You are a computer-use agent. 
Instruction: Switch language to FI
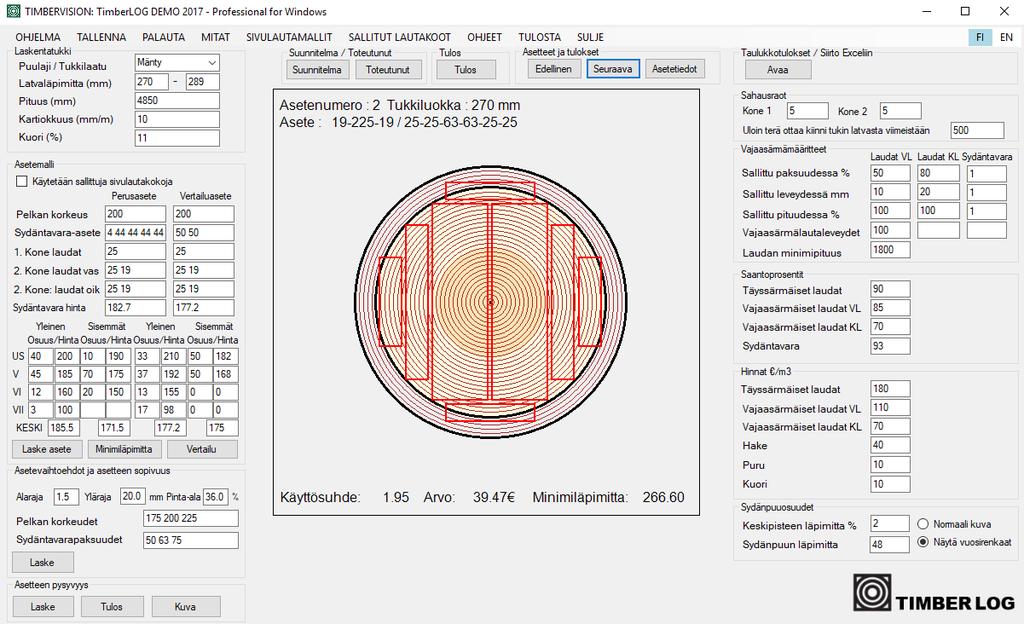980,37
